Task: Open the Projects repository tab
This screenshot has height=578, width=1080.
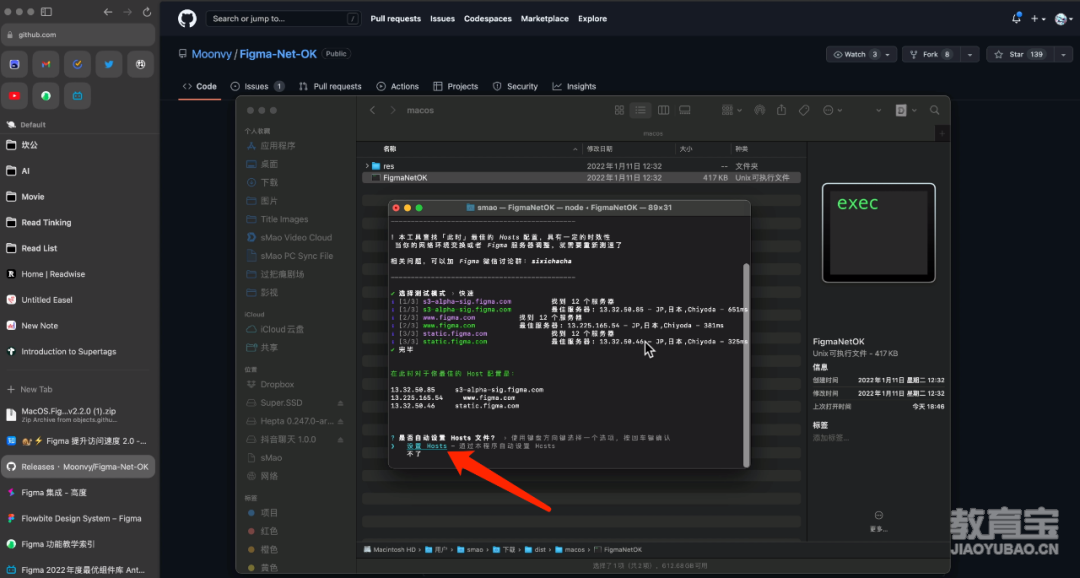Action: pos(455,86)
